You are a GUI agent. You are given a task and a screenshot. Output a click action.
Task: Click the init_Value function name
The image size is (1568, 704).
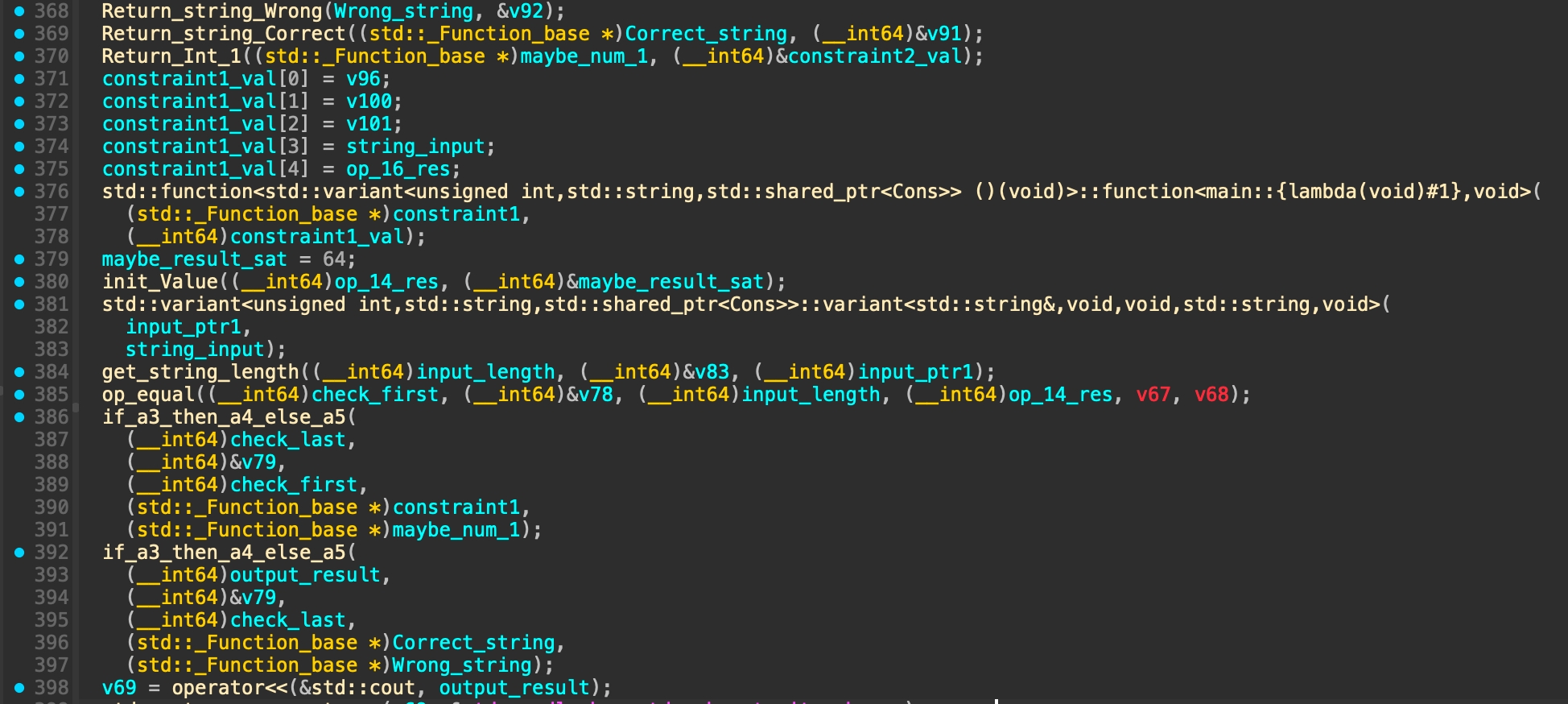(x=159, y=282)
